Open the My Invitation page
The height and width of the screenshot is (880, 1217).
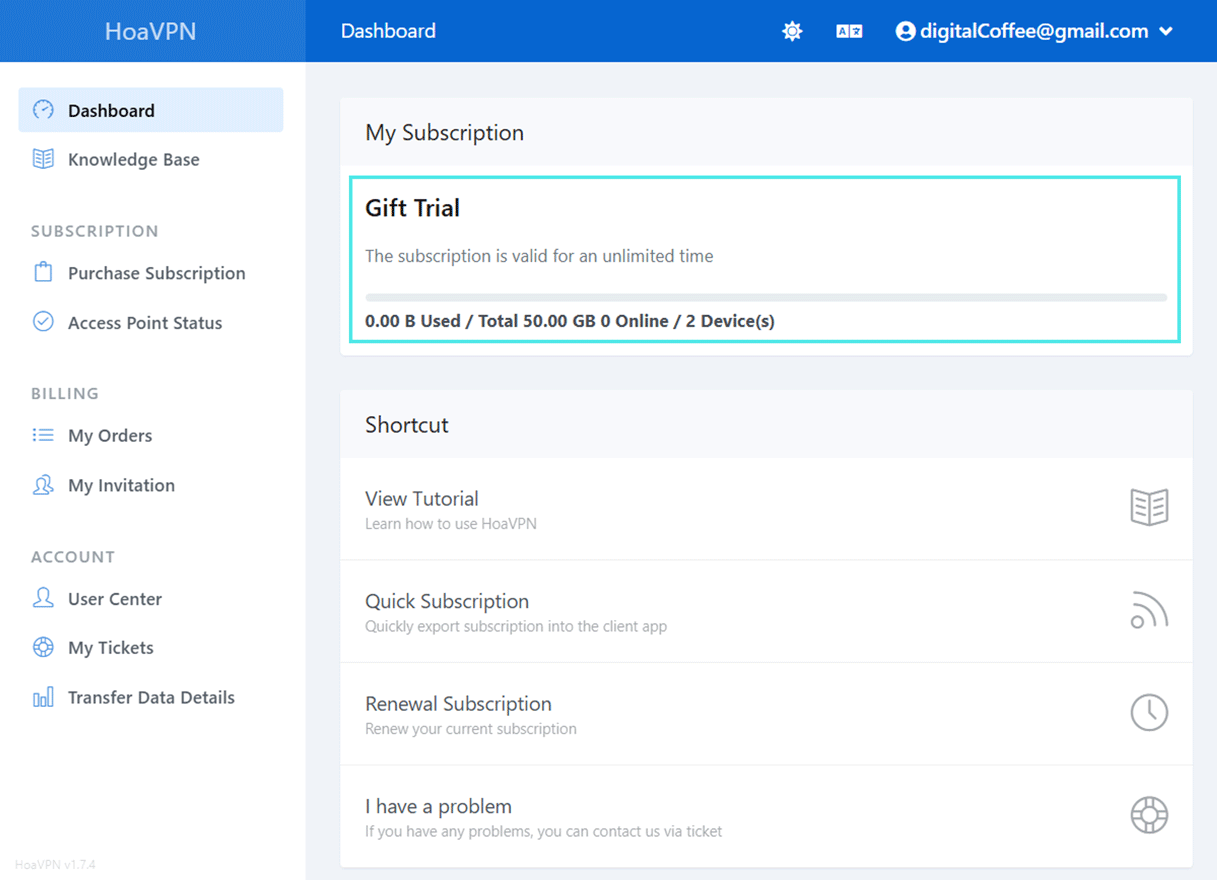coord(121,485)
